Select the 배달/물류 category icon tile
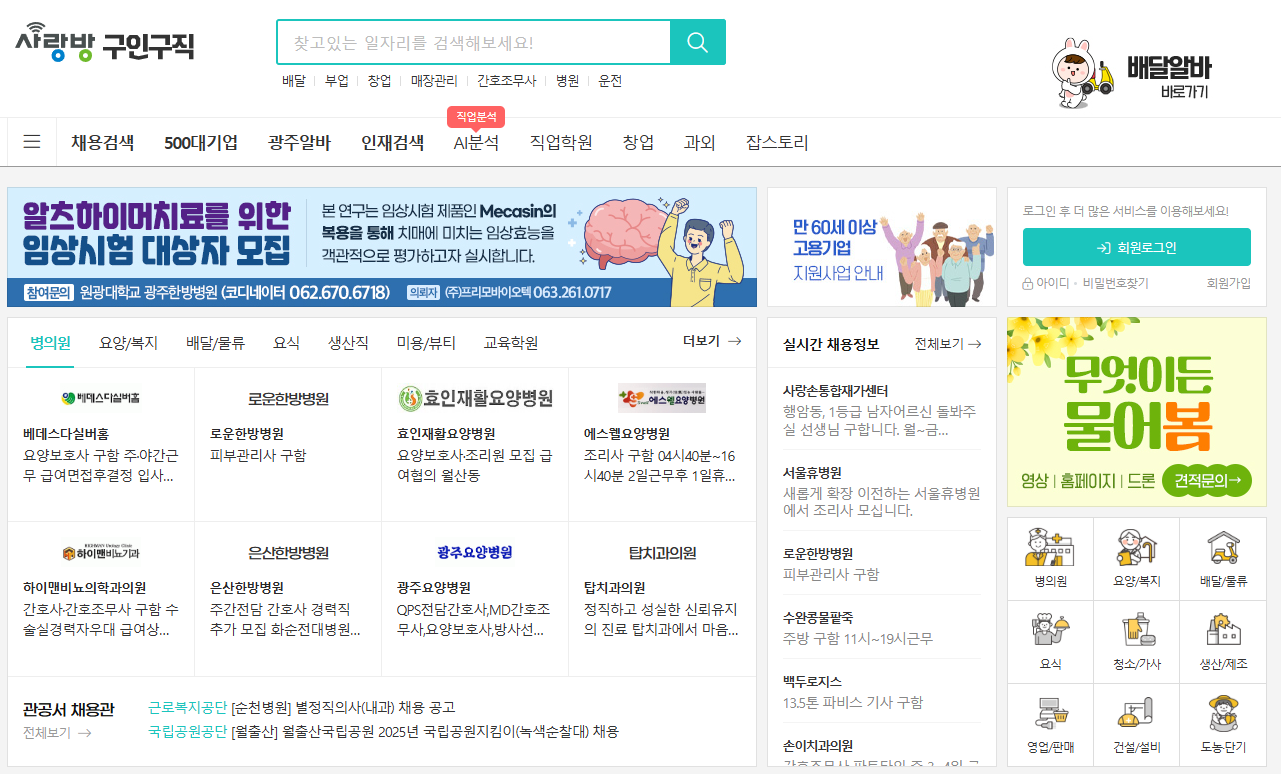Viewport: 1281px width, 774px height. tap(1223, 558)
